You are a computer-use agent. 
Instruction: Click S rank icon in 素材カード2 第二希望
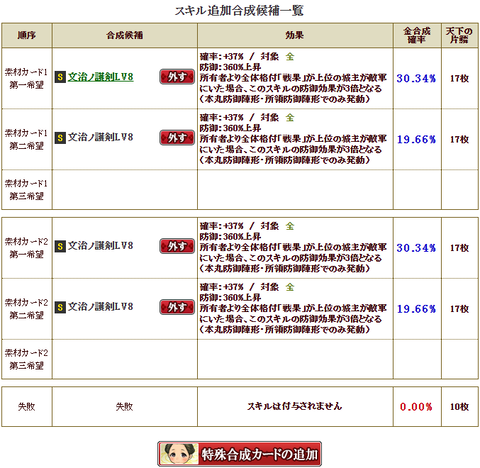pos(60,307)
